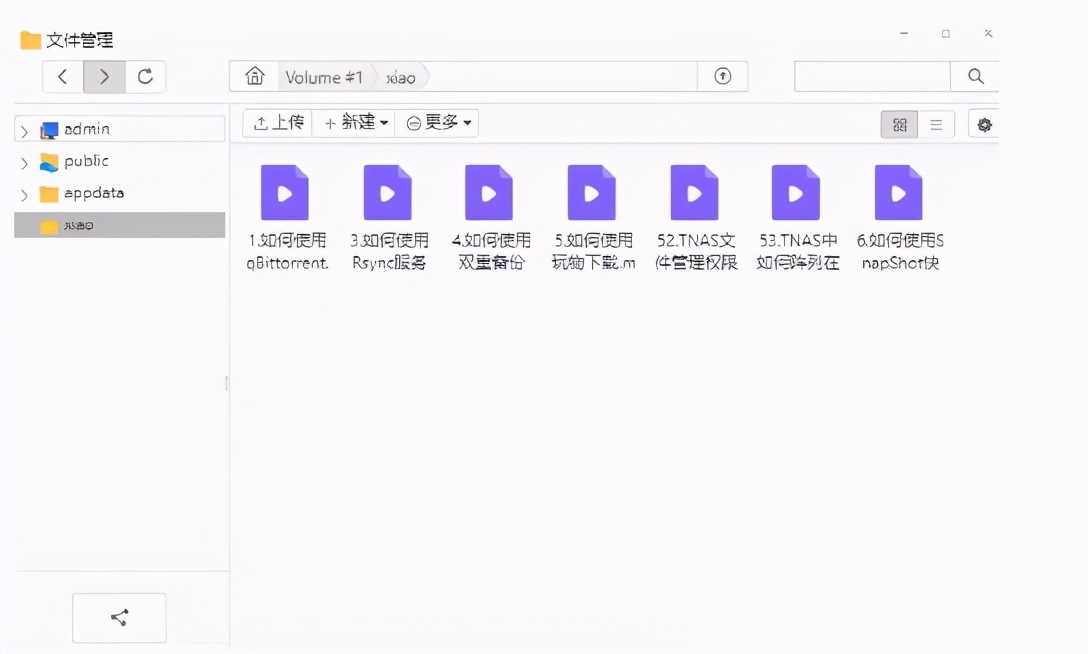The image size is (1088, 654).
Task: Click the go-up-one-level circle icon
Action: (722, 76)
